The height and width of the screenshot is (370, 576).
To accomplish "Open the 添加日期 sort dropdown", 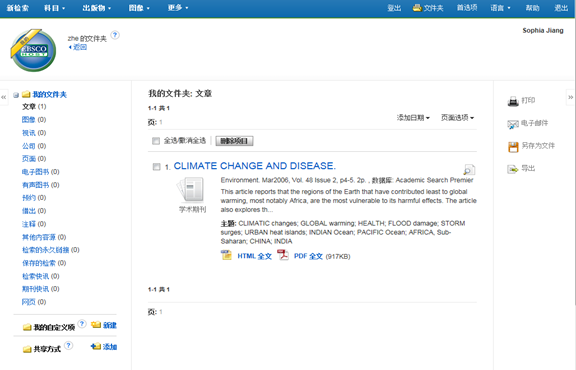I will point(413,118).
